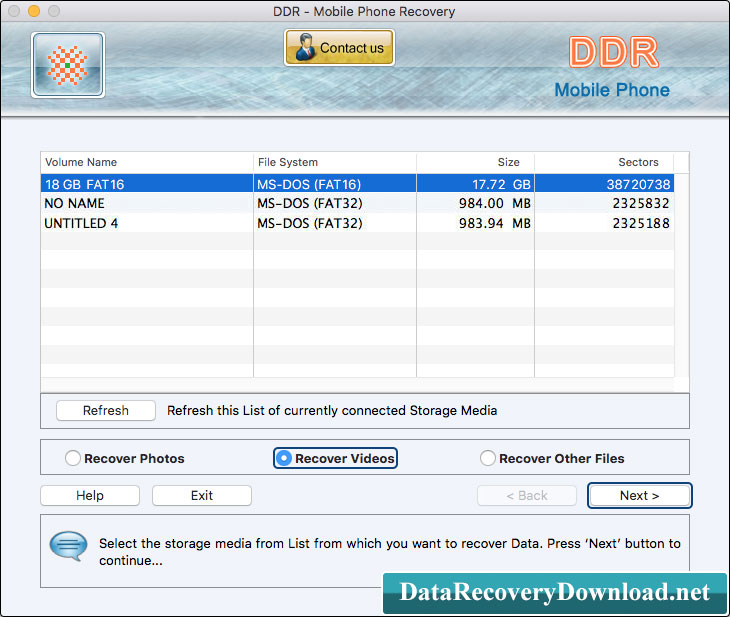
Task: Select the NO NAME volume row
Action: point(357,203)
